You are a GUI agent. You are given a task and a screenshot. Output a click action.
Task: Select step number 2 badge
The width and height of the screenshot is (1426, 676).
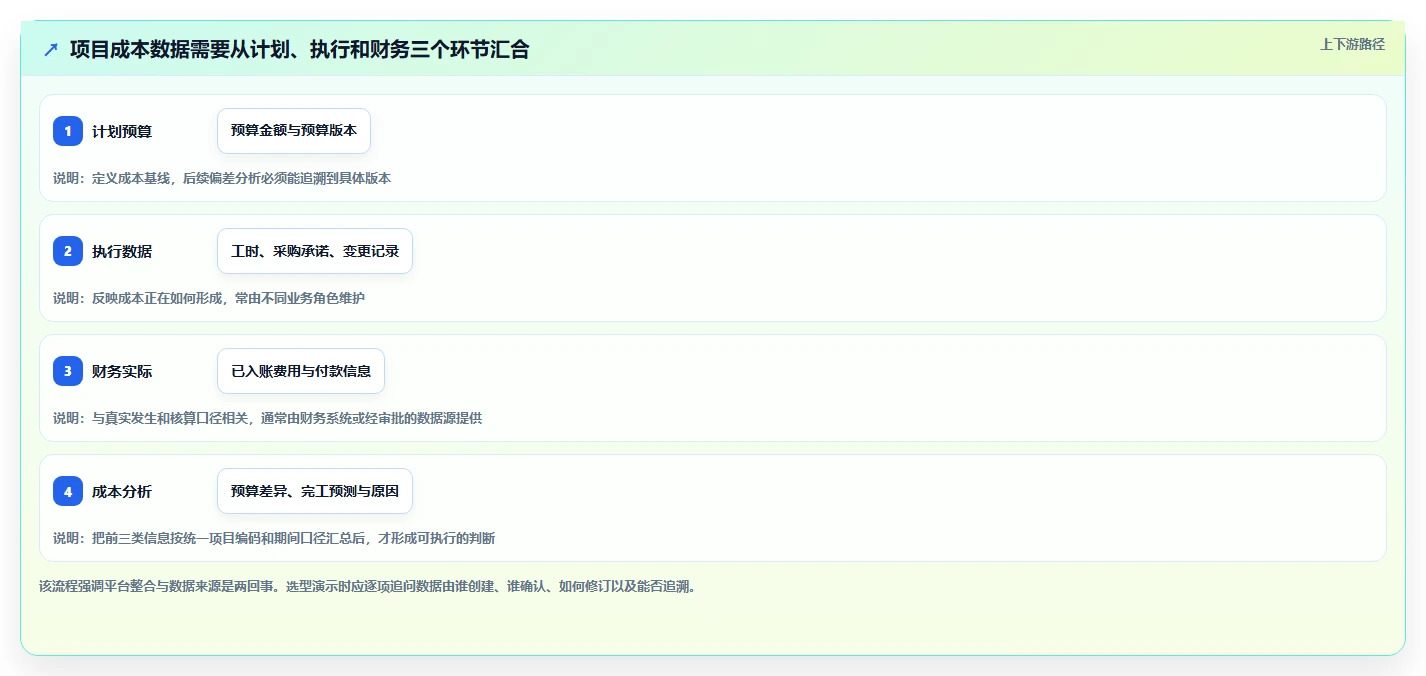[68, 251]
